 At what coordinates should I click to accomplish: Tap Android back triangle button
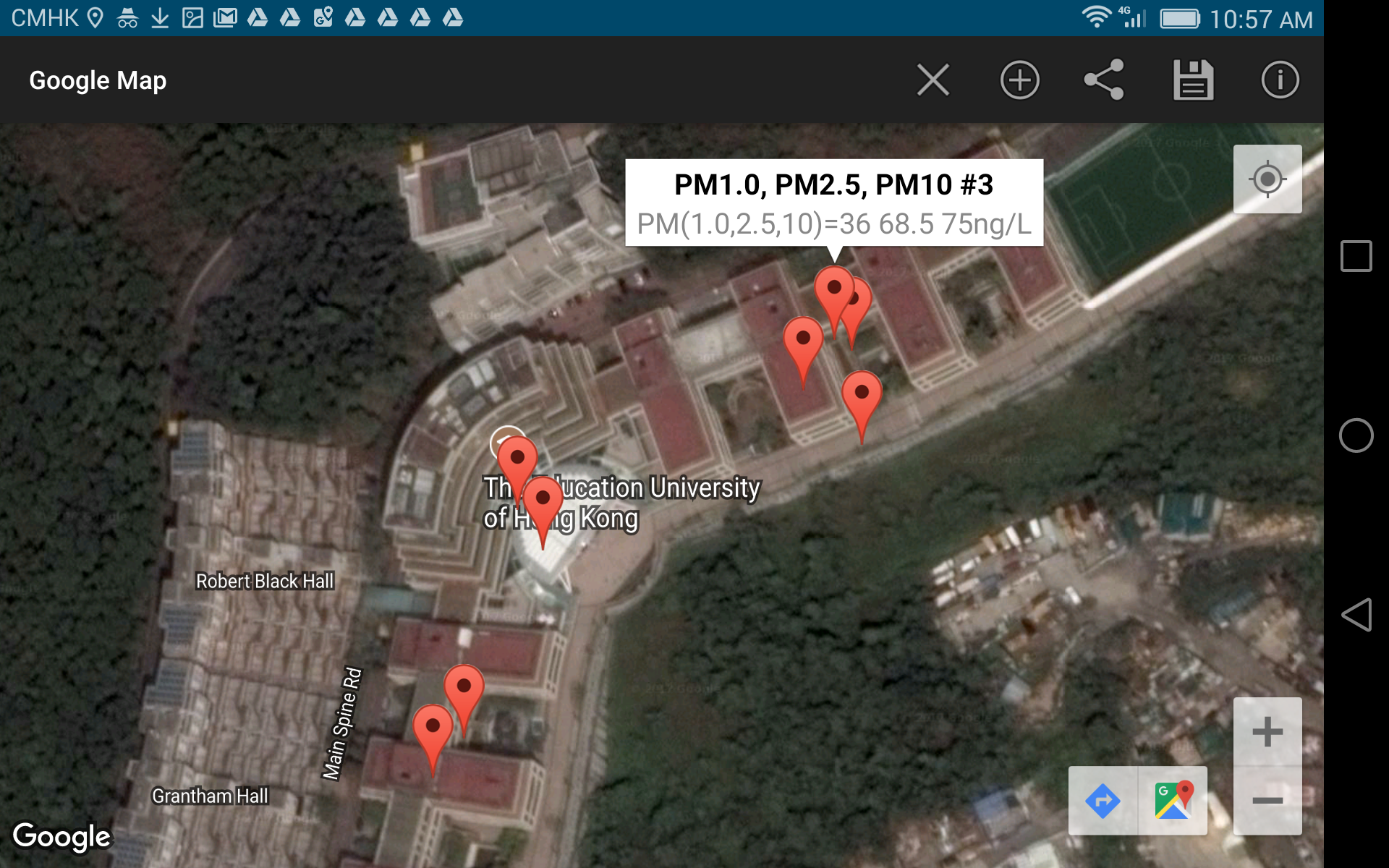(1356, 615)
